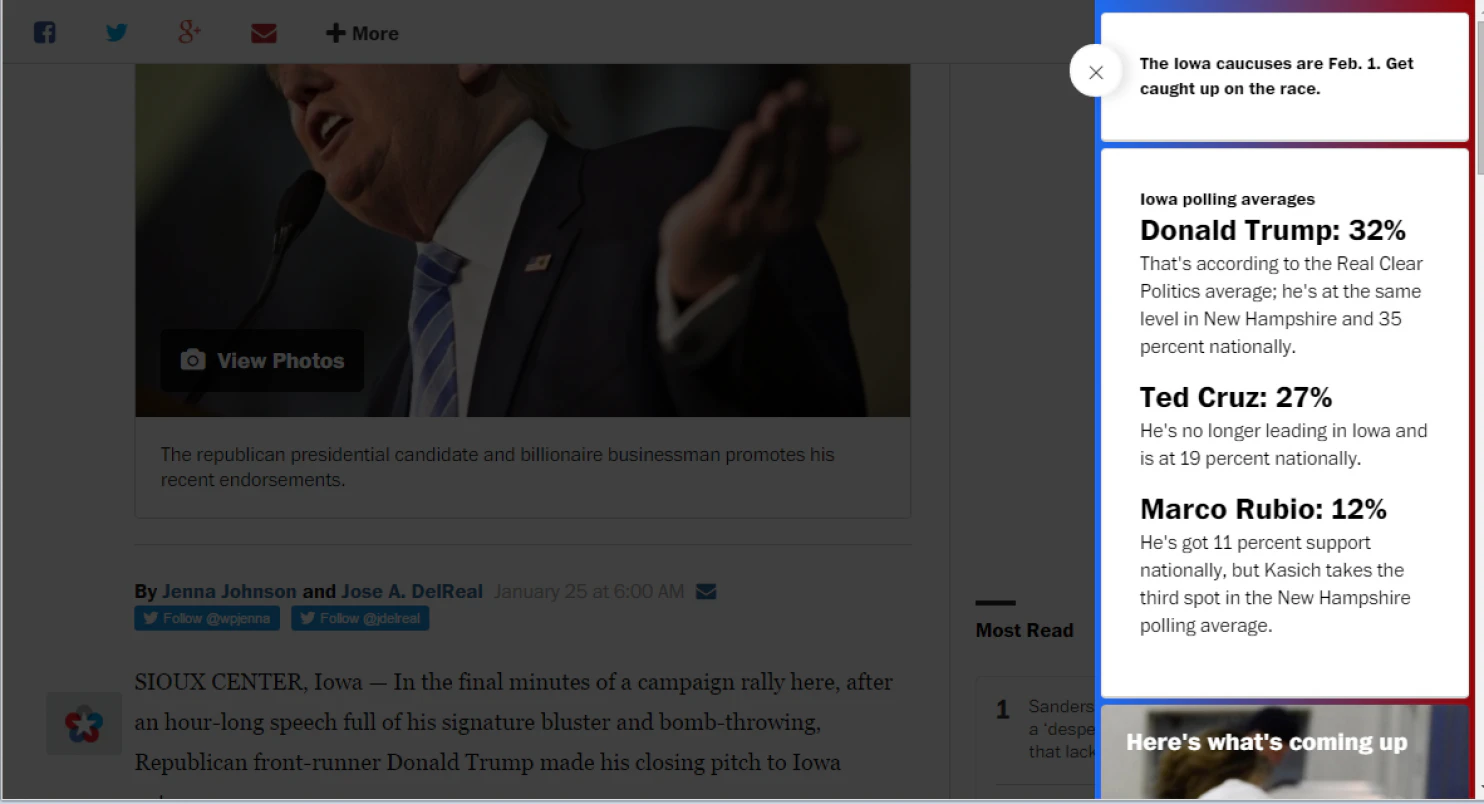
Task: Open the View Photos gallery
Action: [262, 361]
